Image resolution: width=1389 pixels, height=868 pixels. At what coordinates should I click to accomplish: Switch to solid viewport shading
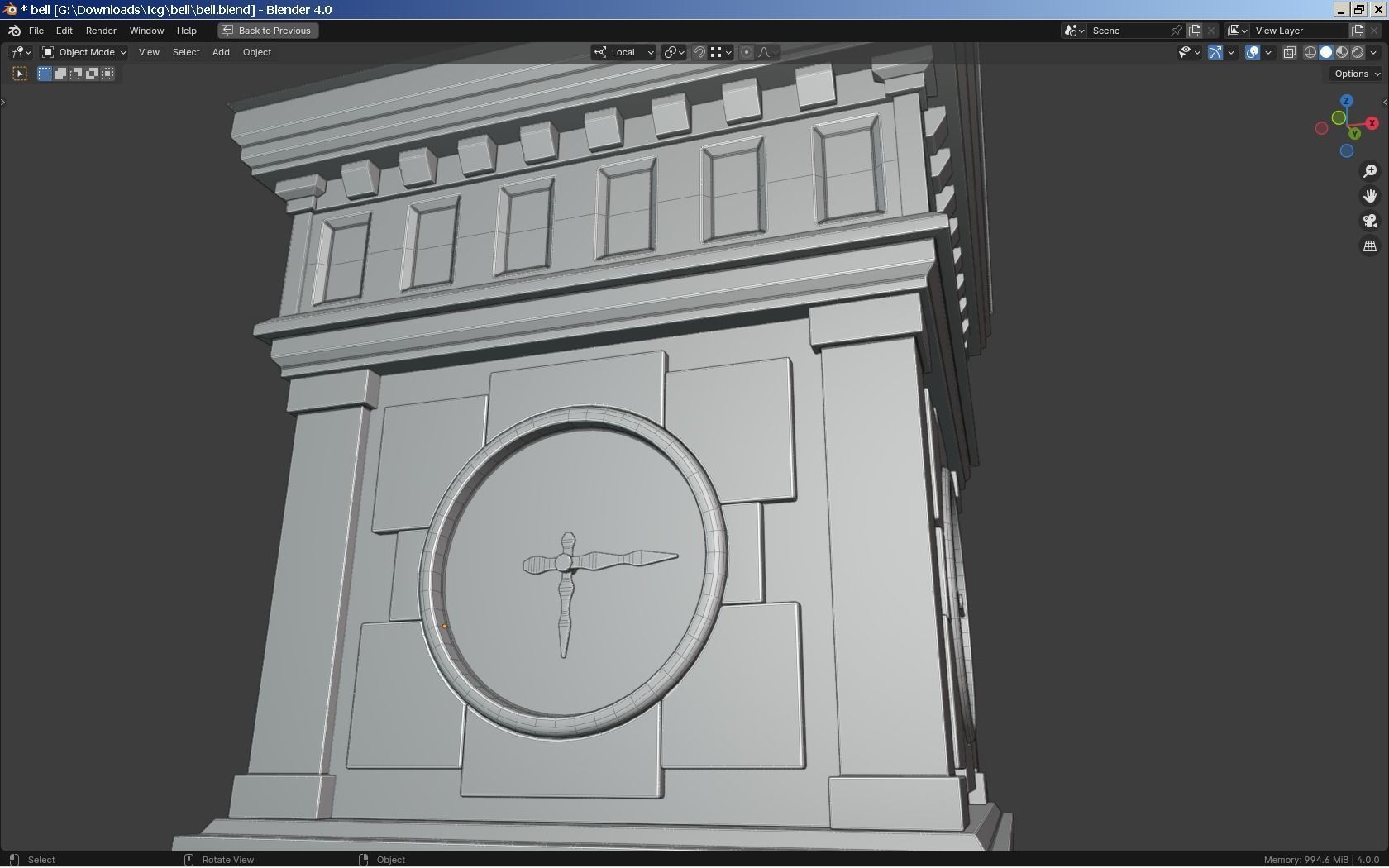click(x=1326, y=52)
